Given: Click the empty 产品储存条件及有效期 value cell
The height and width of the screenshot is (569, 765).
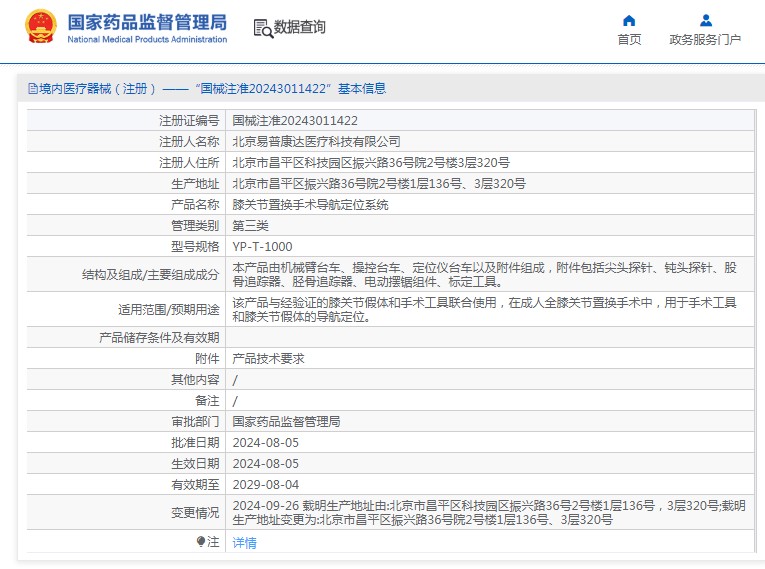Looking at the screenshot, I should point(490,337).
